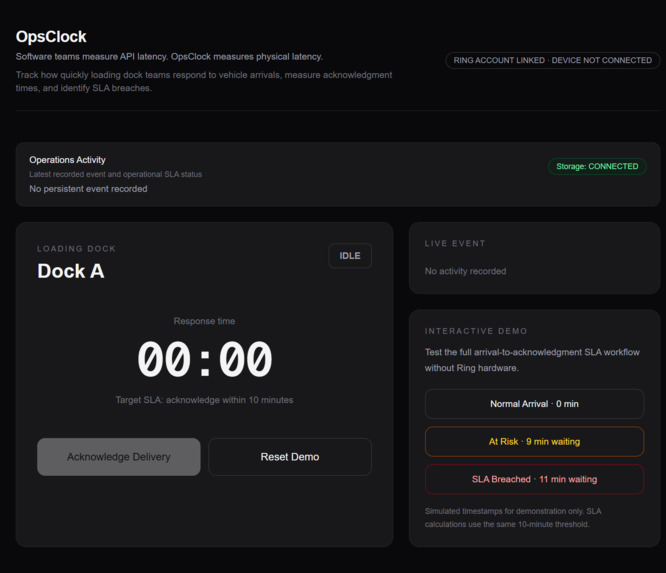Click 'Track how quickly loading dock teams' description
666x573 pixels.
click(204, 81)
